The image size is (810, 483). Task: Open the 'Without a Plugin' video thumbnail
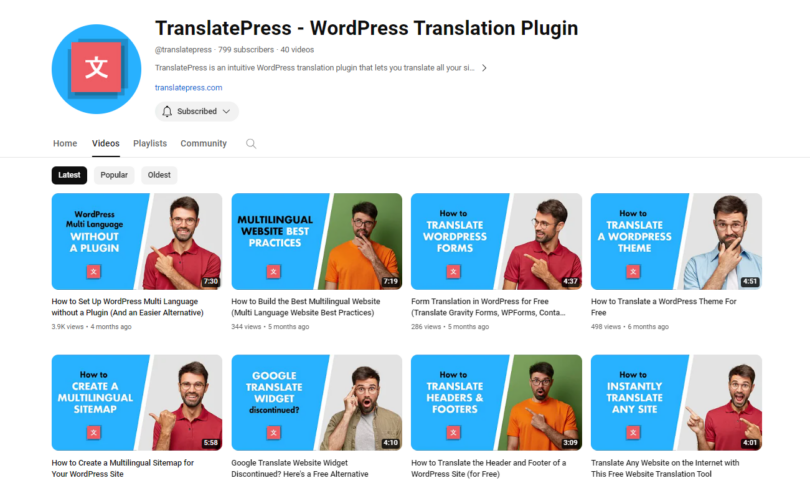137,241
